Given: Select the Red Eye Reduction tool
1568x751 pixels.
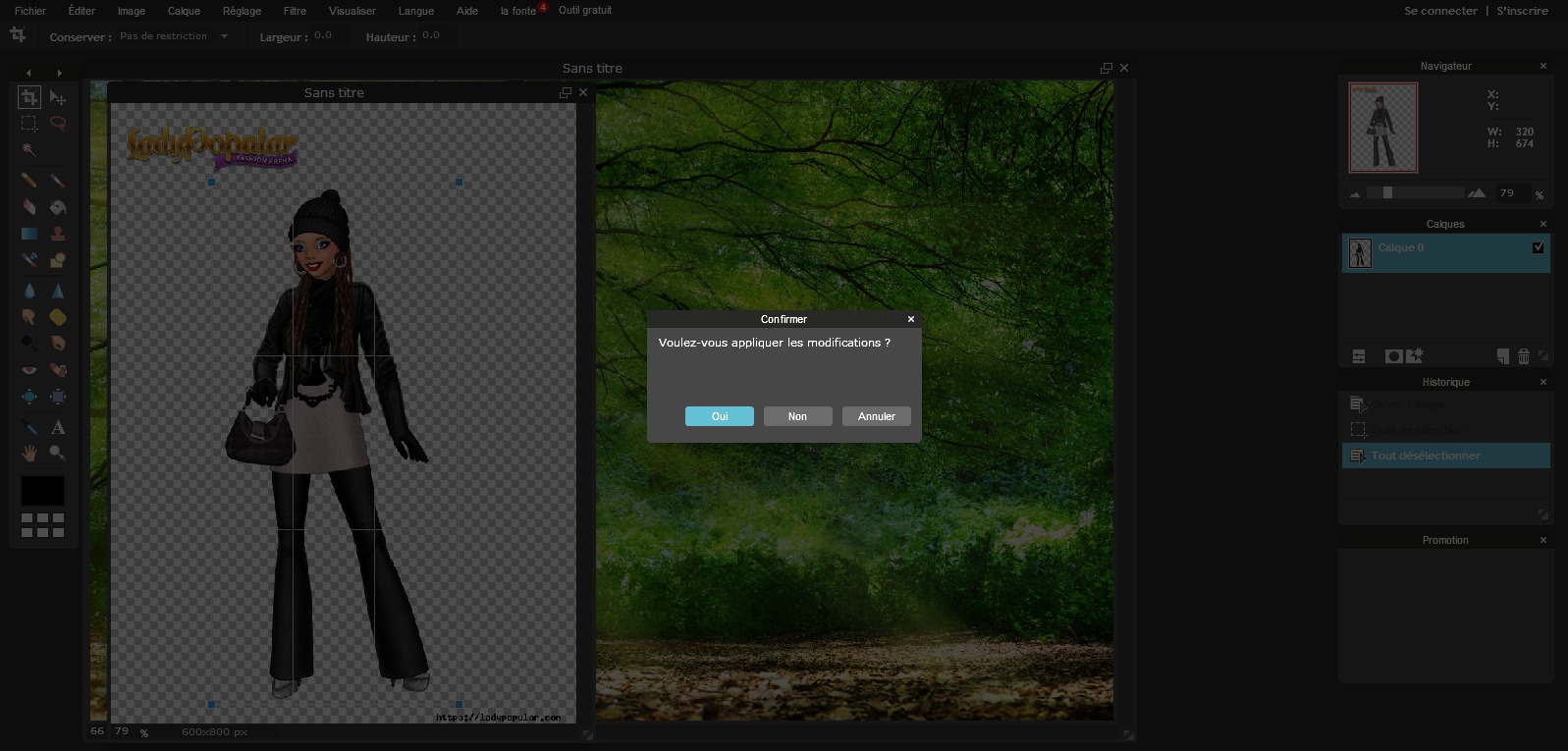Looking at the screenshot, I should click(x=29, y=370).
